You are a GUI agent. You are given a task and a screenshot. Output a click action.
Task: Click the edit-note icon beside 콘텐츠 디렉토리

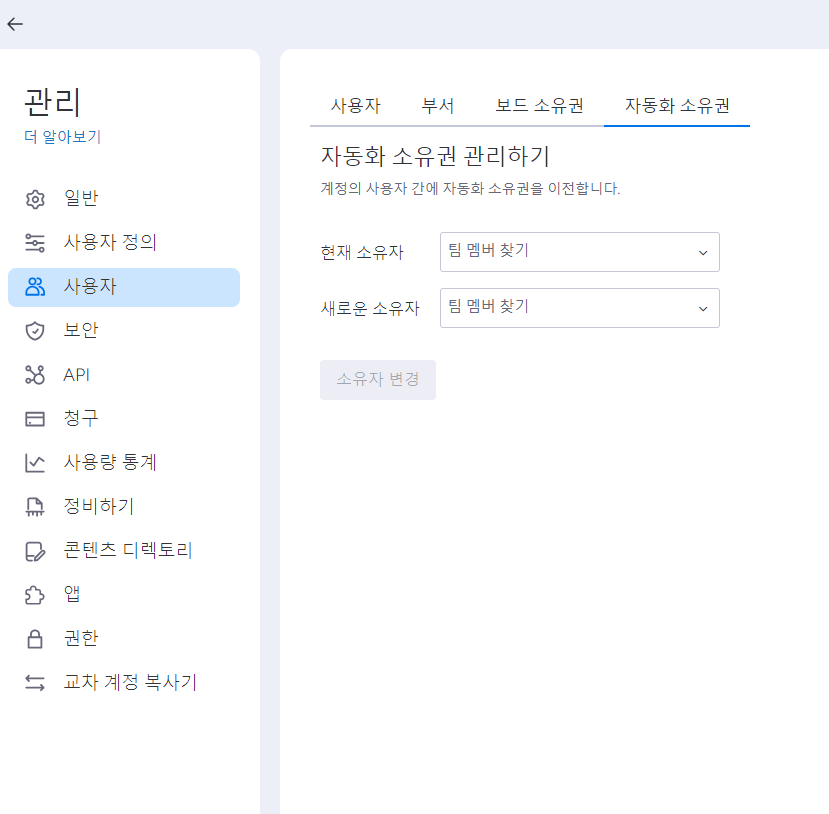pos(35,551)
